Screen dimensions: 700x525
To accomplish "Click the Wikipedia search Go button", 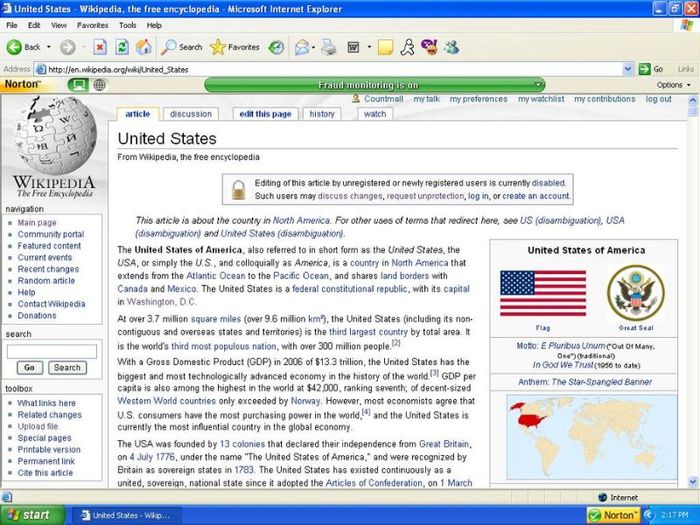I will click(x=28, y=367).
